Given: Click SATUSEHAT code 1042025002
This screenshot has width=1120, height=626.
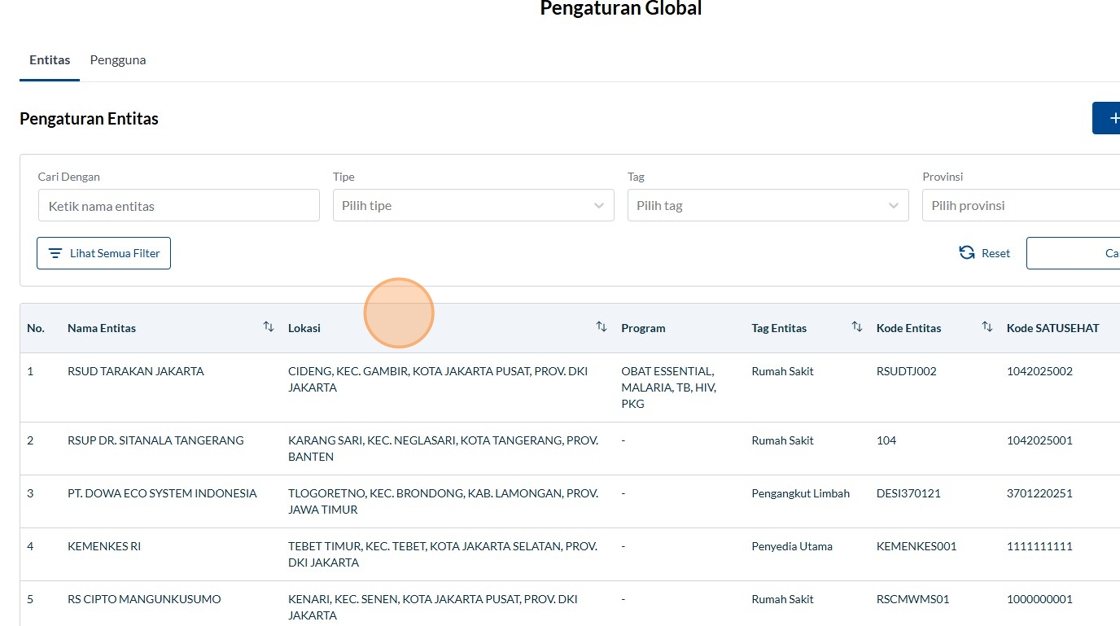Looking at the screenshot, I should (1039, 371).
